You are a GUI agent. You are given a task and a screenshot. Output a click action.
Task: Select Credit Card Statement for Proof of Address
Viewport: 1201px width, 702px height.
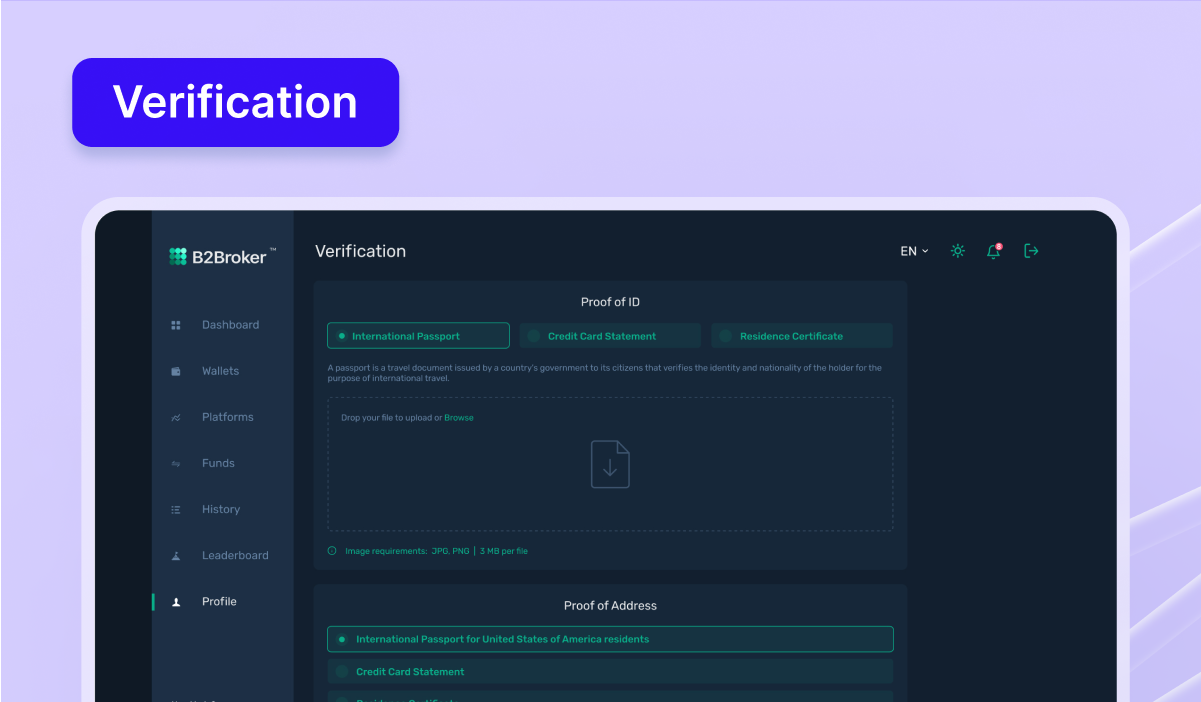(x=610, y=671)
